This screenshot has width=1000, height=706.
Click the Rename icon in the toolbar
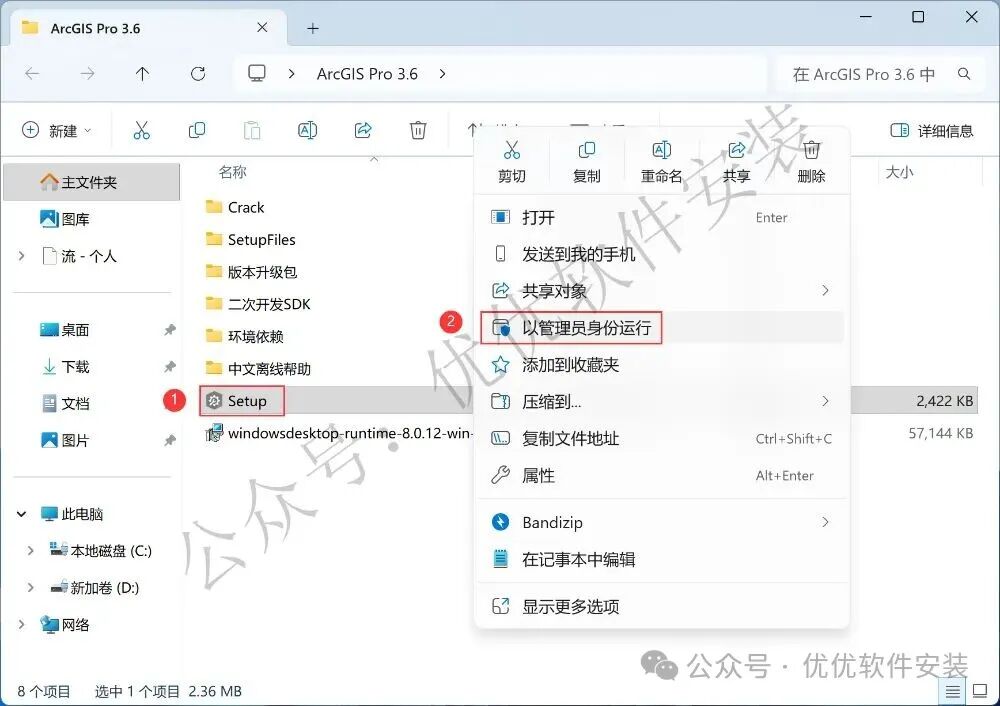pyautogui.click(x=307, y=130)
